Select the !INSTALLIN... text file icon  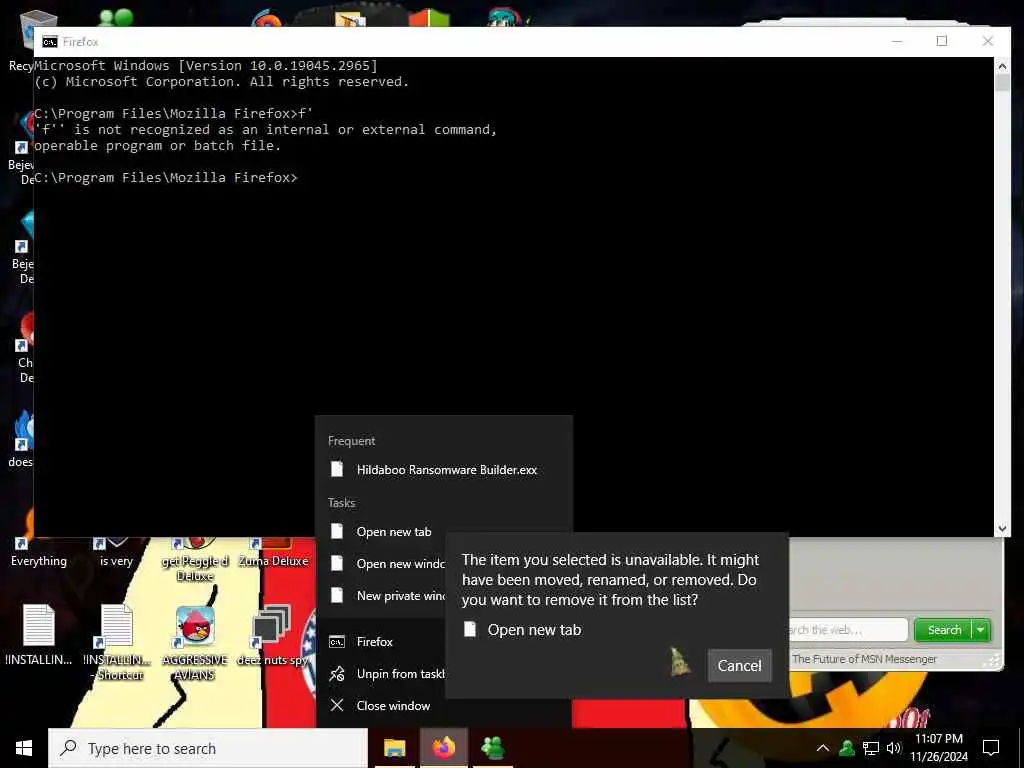coord(39,635)
